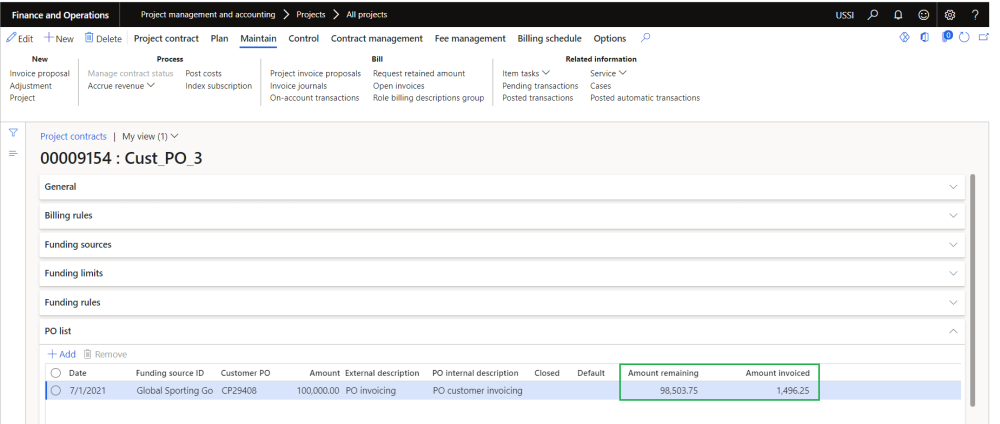Toggle the select-all circle in PO list header

pos(56,373)
